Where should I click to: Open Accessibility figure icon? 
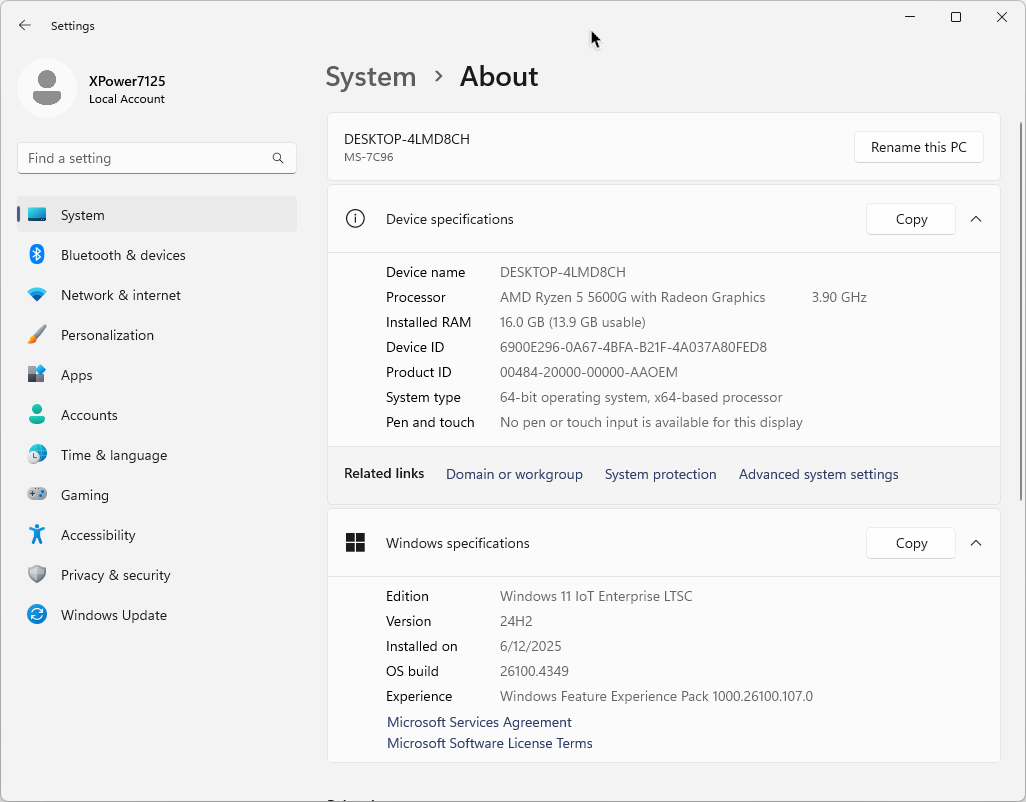[37, 535]
